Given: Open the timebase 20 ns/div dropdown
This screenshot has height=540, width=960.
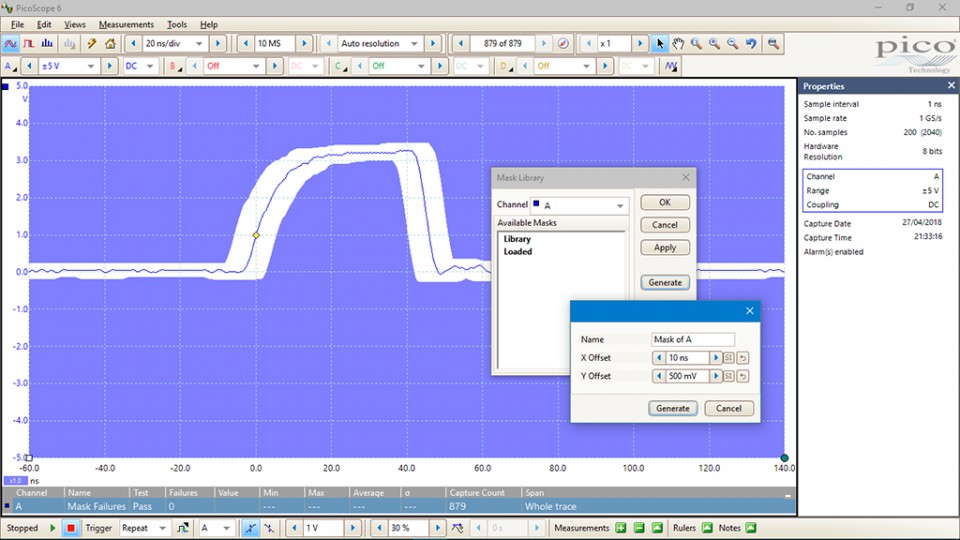Looking at the screenshot, I should click(x=199, y=44).
